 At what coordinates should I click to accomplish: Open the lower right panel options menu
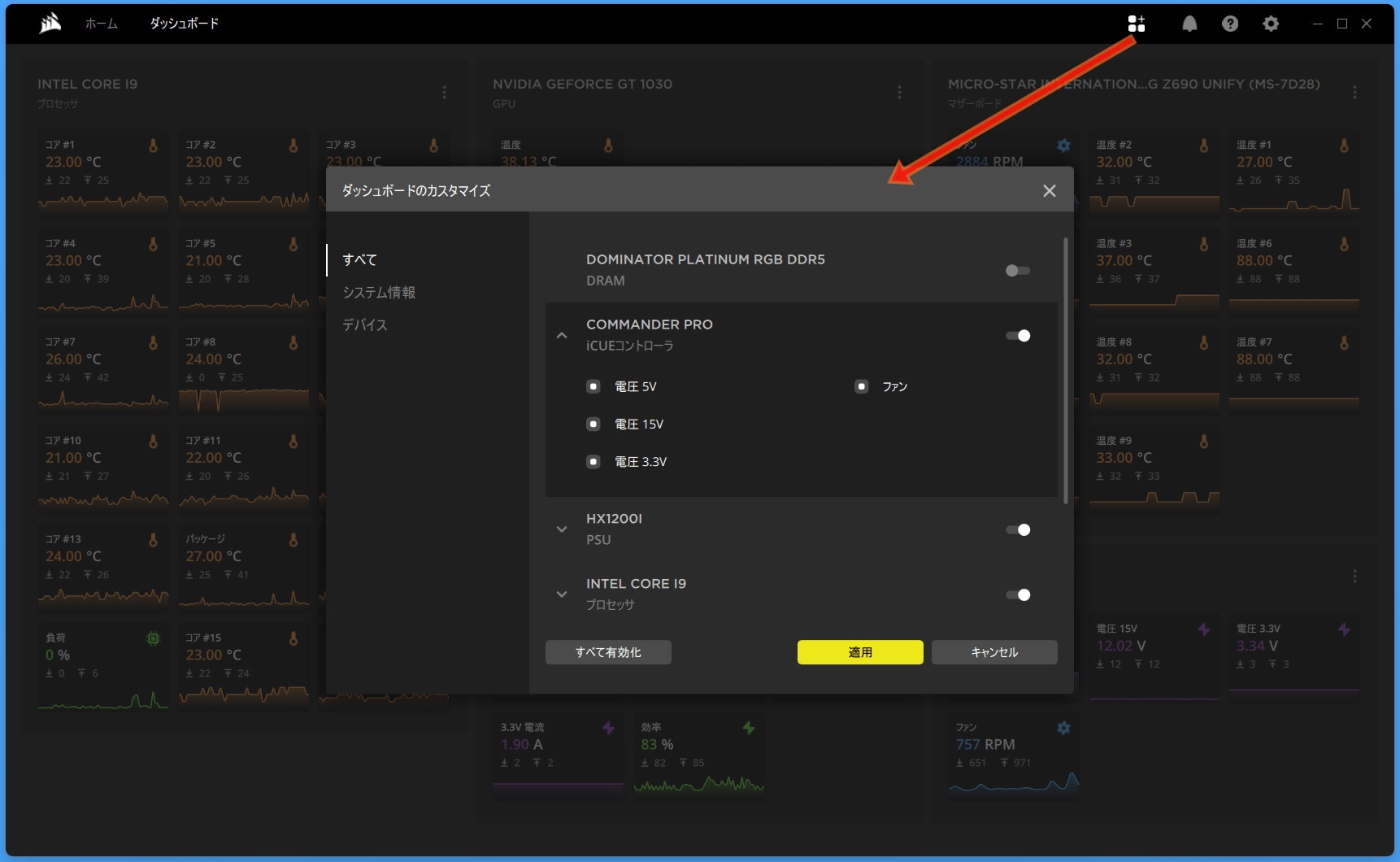[1354, 577]
